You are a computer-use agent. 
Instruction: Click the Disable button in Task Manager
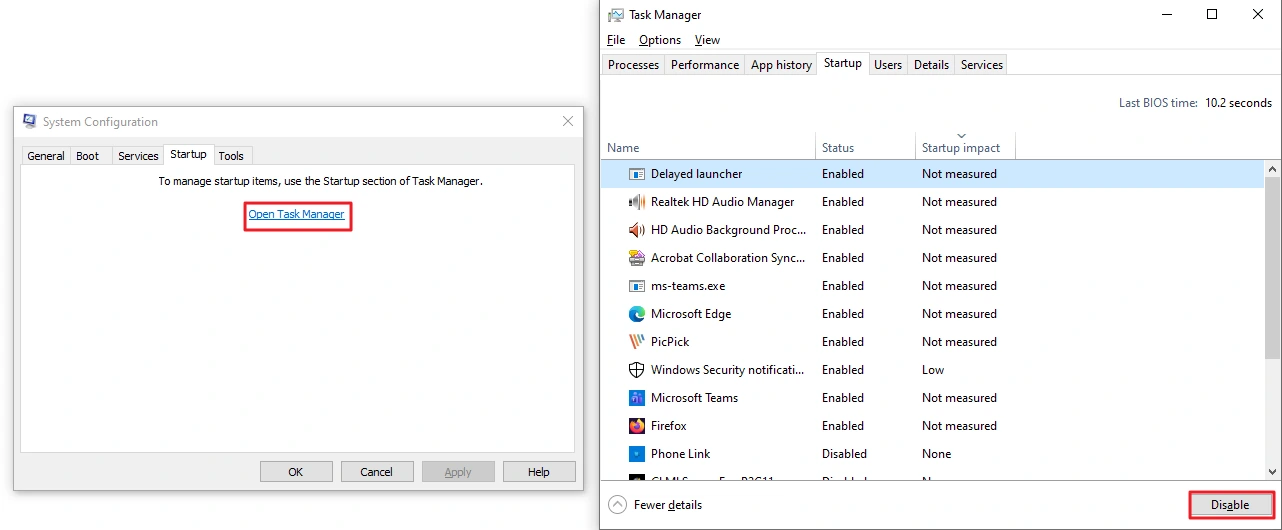tap(1230, 505)
